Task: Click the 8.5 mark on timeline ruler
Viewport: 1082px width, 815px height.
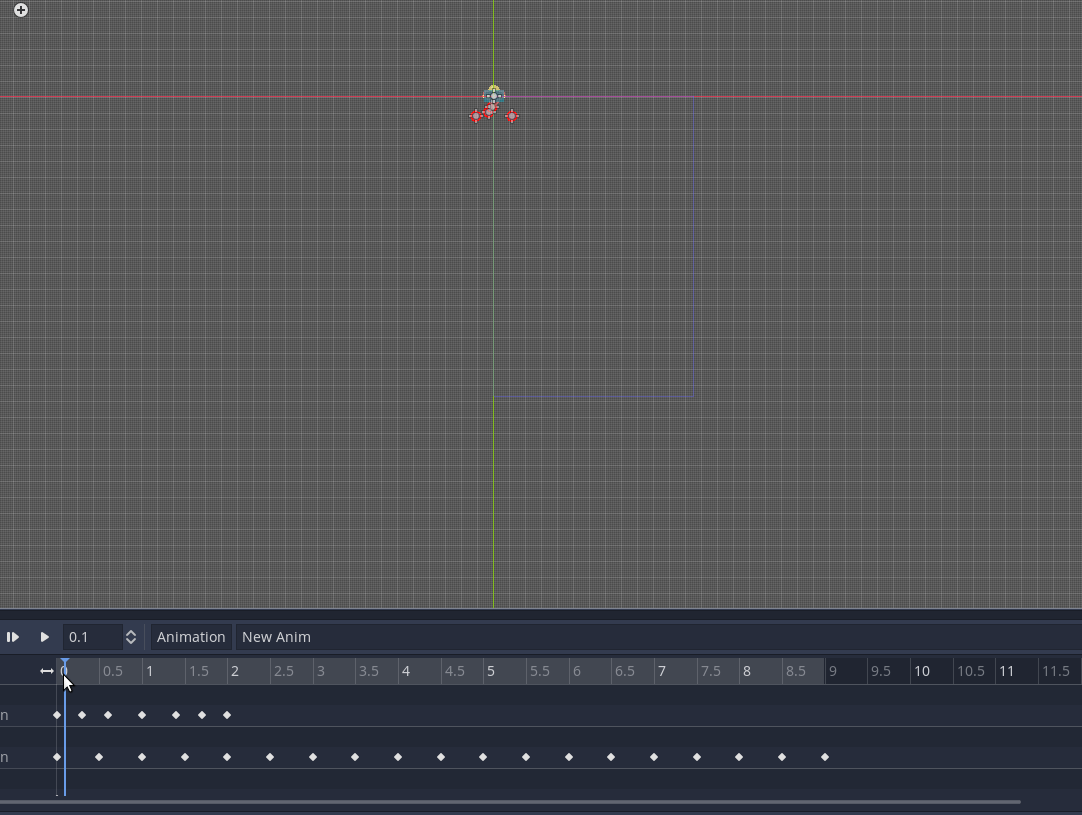Action: (x=796, y=671)
